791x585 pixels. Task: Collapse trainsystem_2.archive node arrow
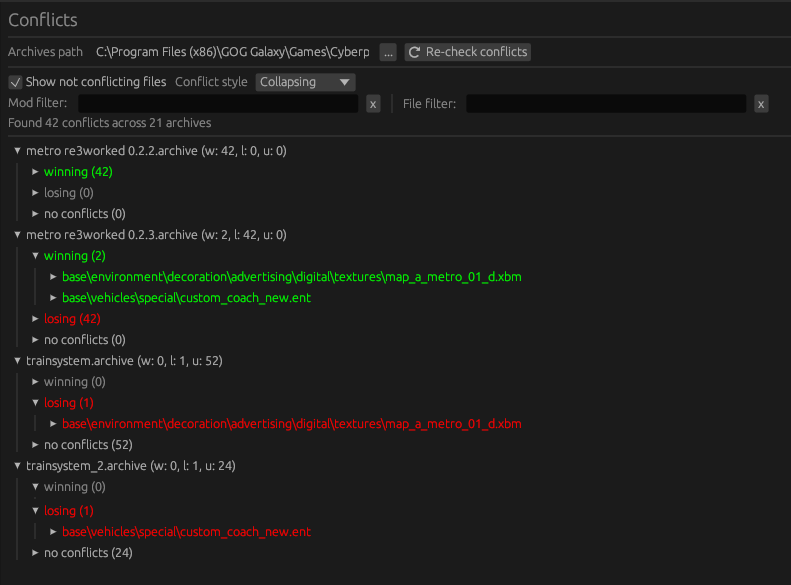pyautogui.click(x=18, y=466)
